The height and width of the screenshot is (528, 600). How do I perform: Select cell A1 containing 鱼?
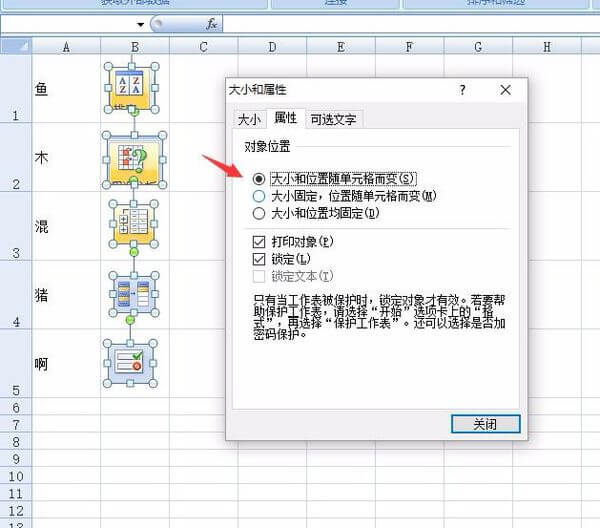point(66,89)
